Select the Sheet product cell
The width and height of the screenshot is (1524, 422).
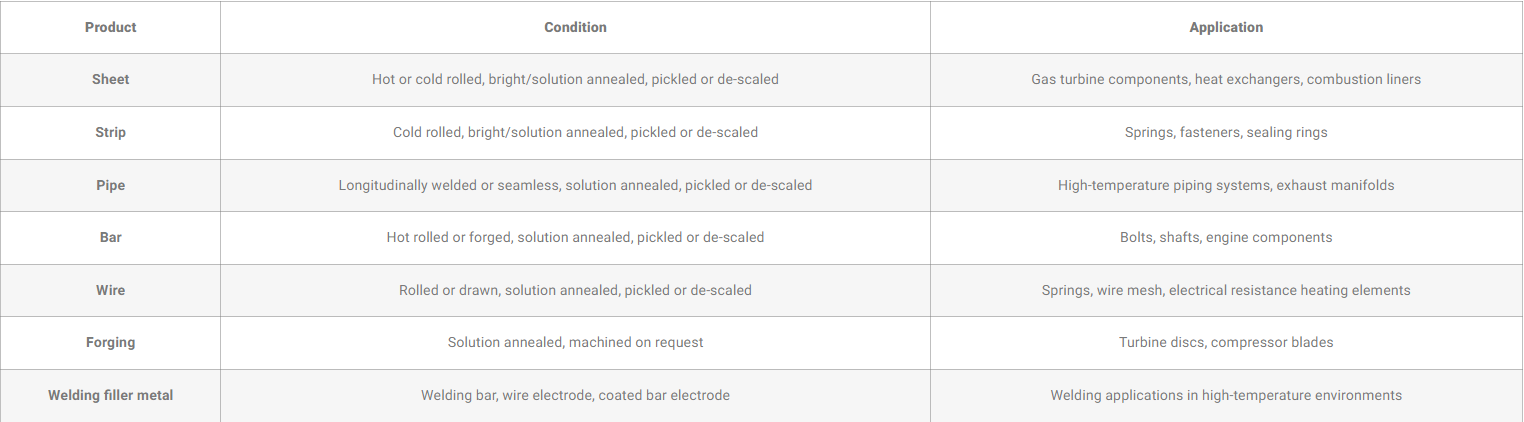pyautogui.click(x=110, y=79)
